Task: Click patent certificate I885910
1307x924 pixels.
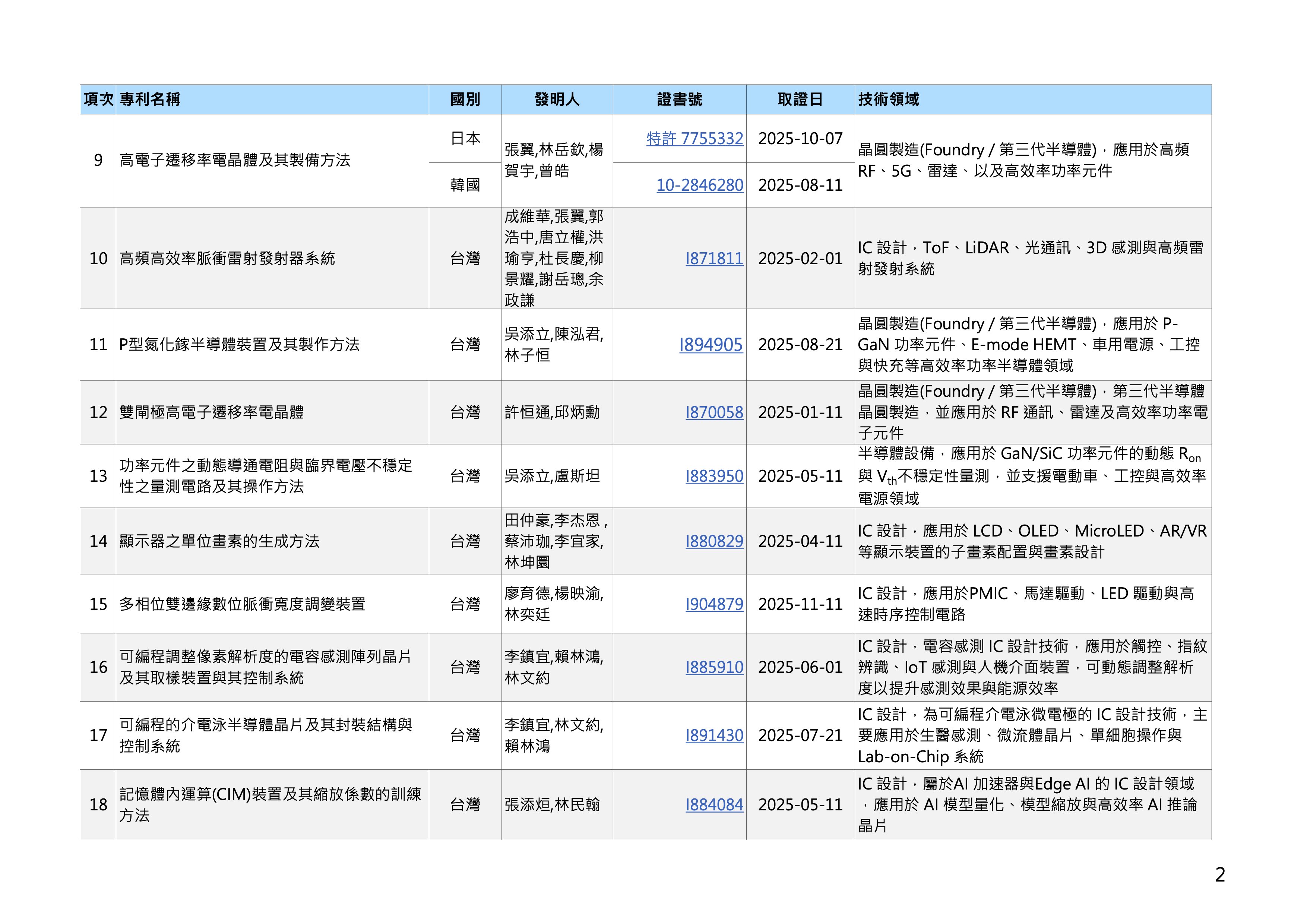Action: point(714,667)
